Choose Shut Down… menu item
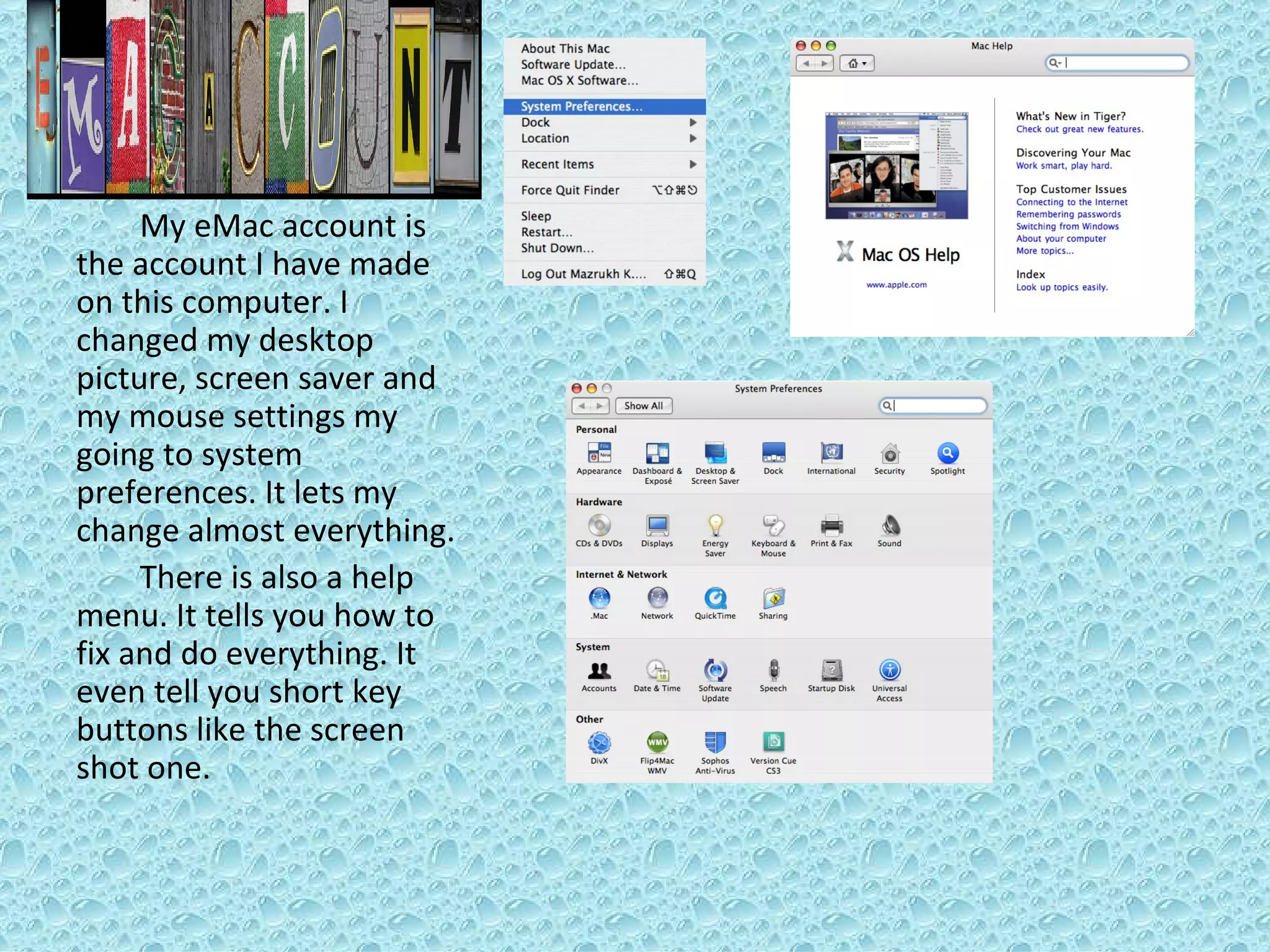The height and width of the screenshot is (952, 1270). [605, 249]
